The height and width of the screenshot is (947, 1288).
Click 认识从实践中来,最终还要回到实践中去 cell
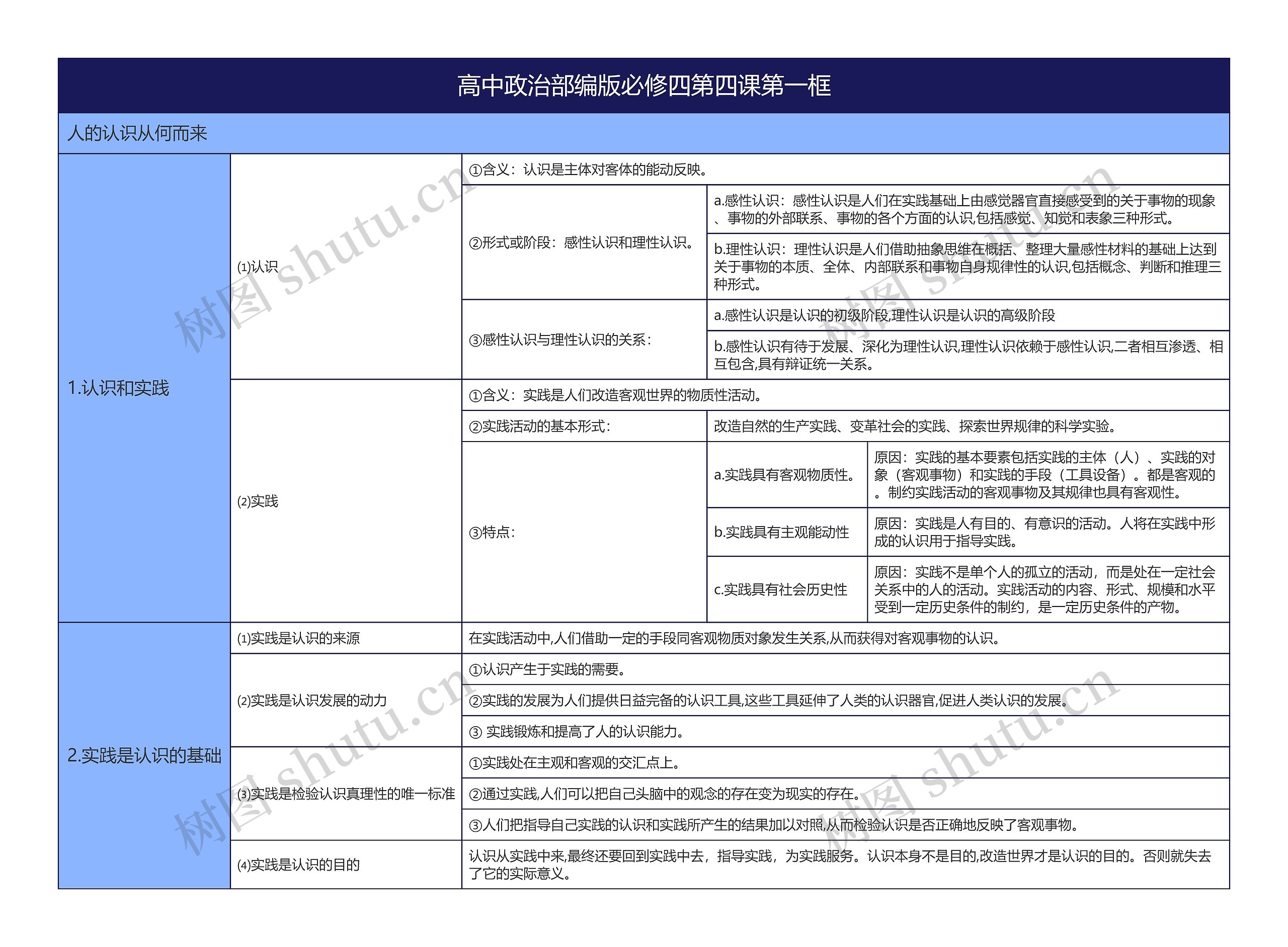tap(845, 865)
